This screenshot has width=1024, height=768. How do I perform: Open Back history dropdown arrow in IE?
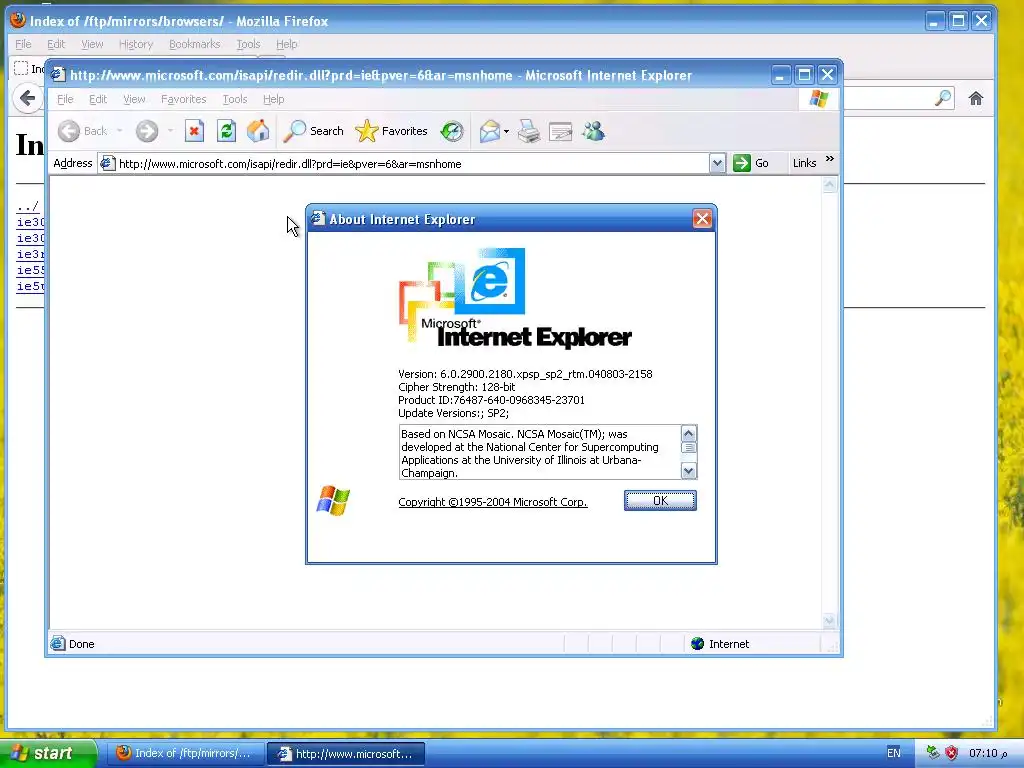[x=120, y=131]
